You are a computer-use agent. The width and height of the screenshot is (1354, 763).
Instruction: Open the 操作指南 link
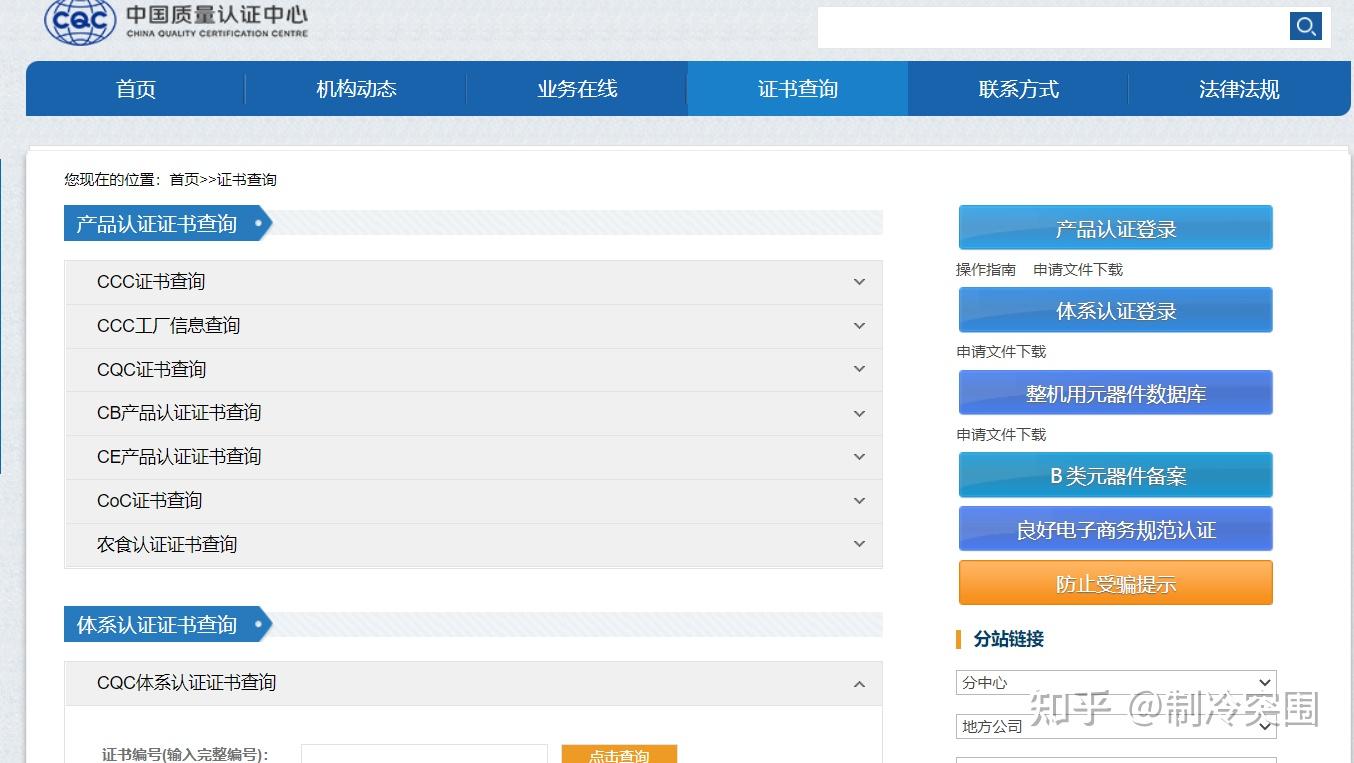click(x=985, y=269)
